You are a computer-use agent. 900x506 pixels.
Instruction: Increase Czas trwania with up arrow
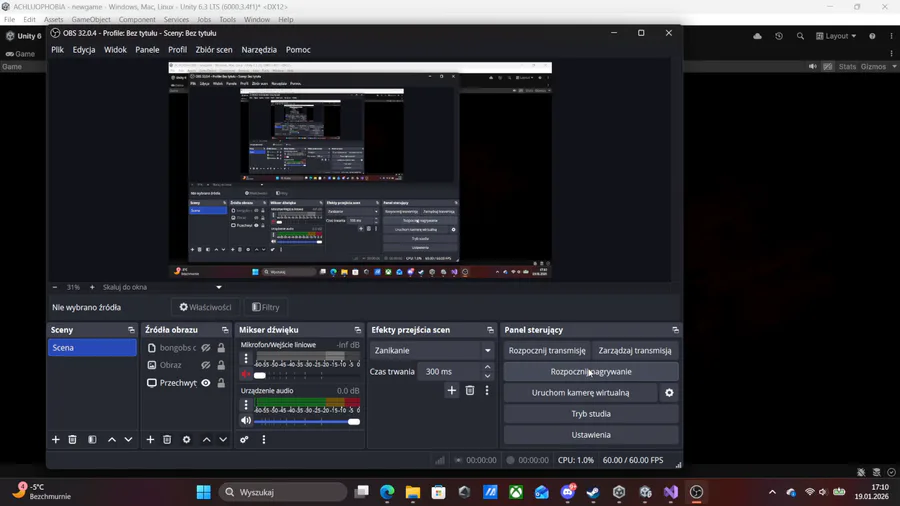487,367
